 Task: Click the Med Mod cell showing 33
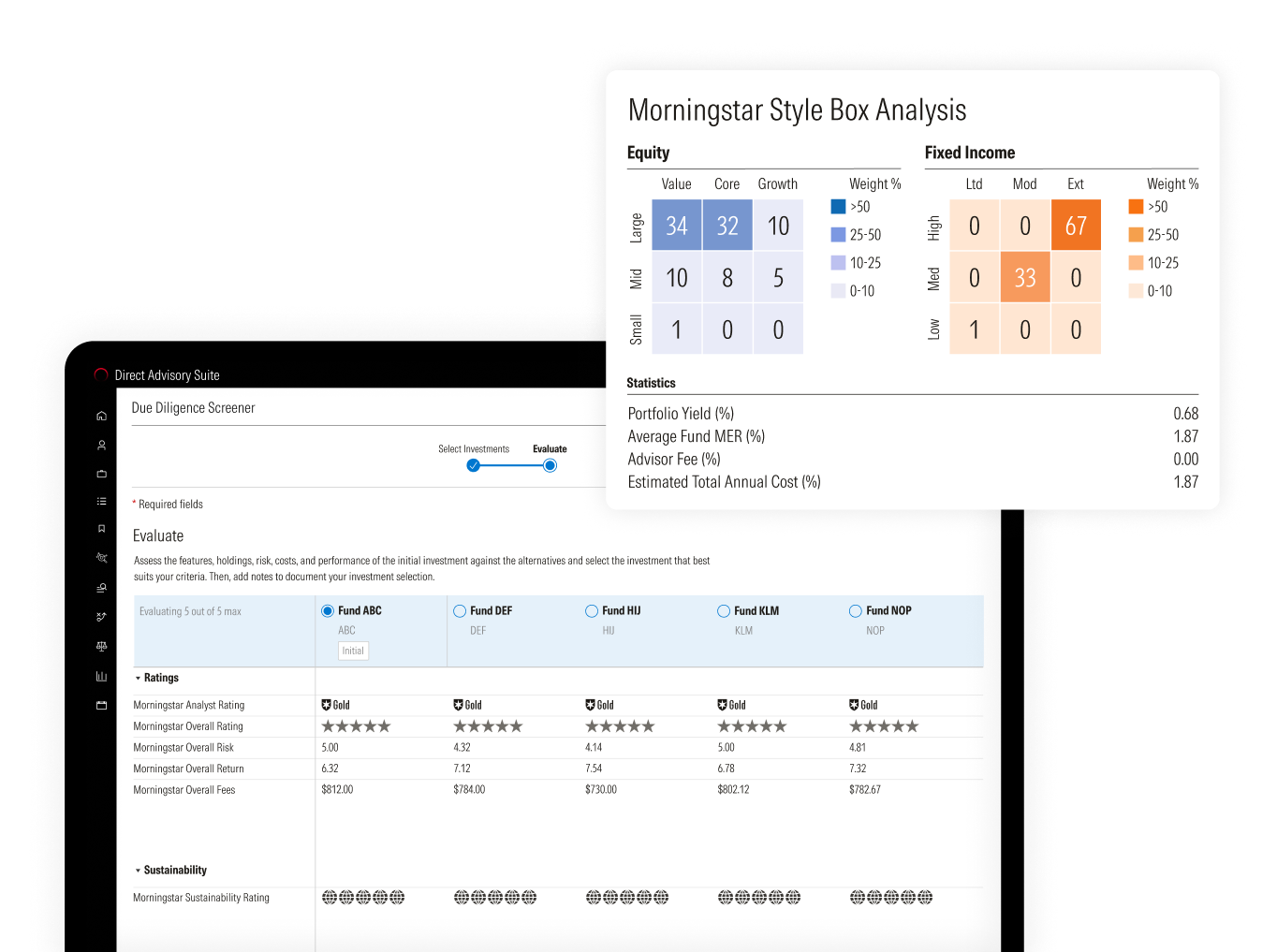tap(1025, 278)
